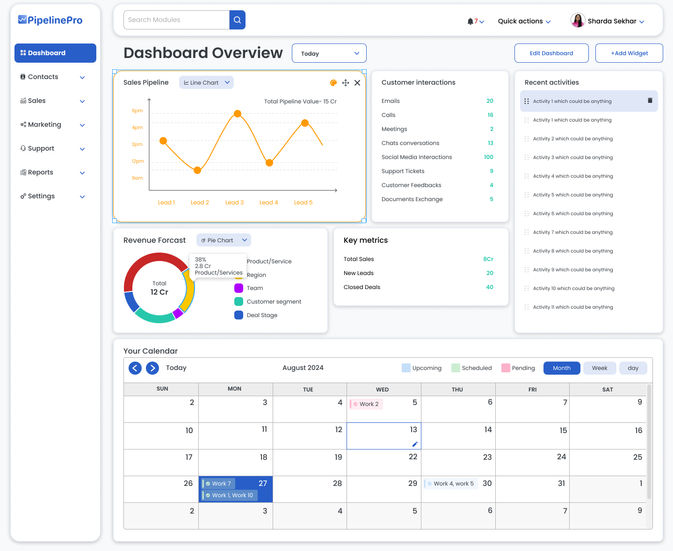Click the Total Sales metric row

(x=418, y=259)
